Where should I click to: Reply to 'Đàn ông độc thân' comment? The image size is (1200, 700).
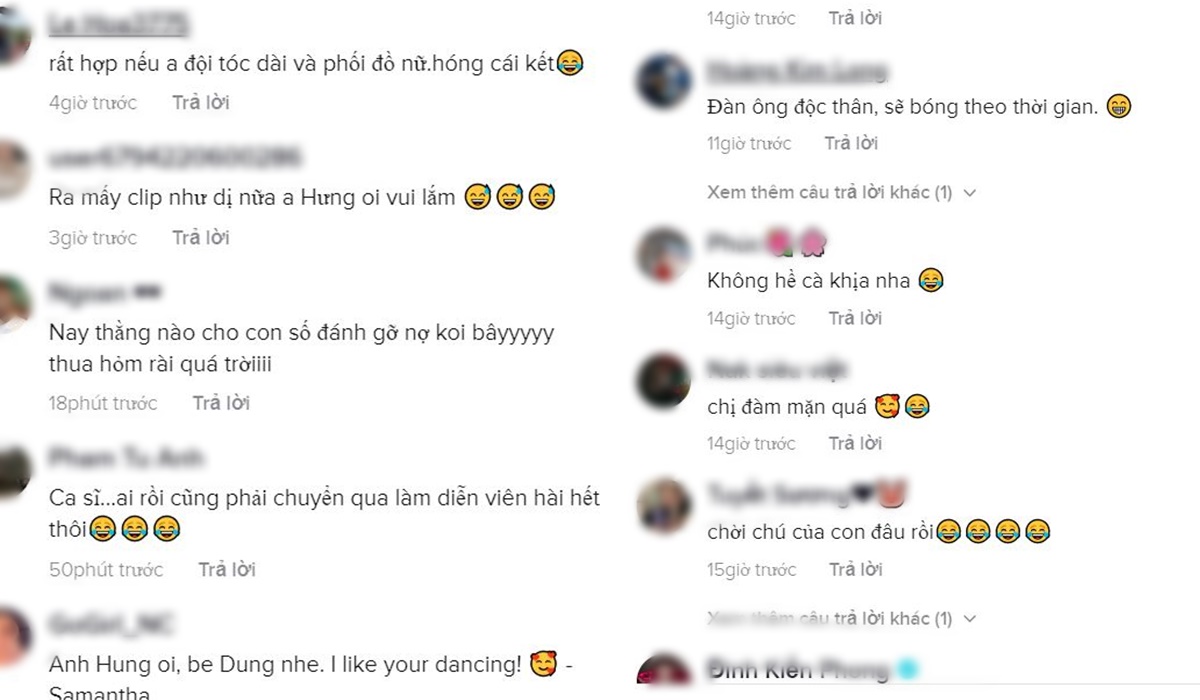click(x=851, y=144)
